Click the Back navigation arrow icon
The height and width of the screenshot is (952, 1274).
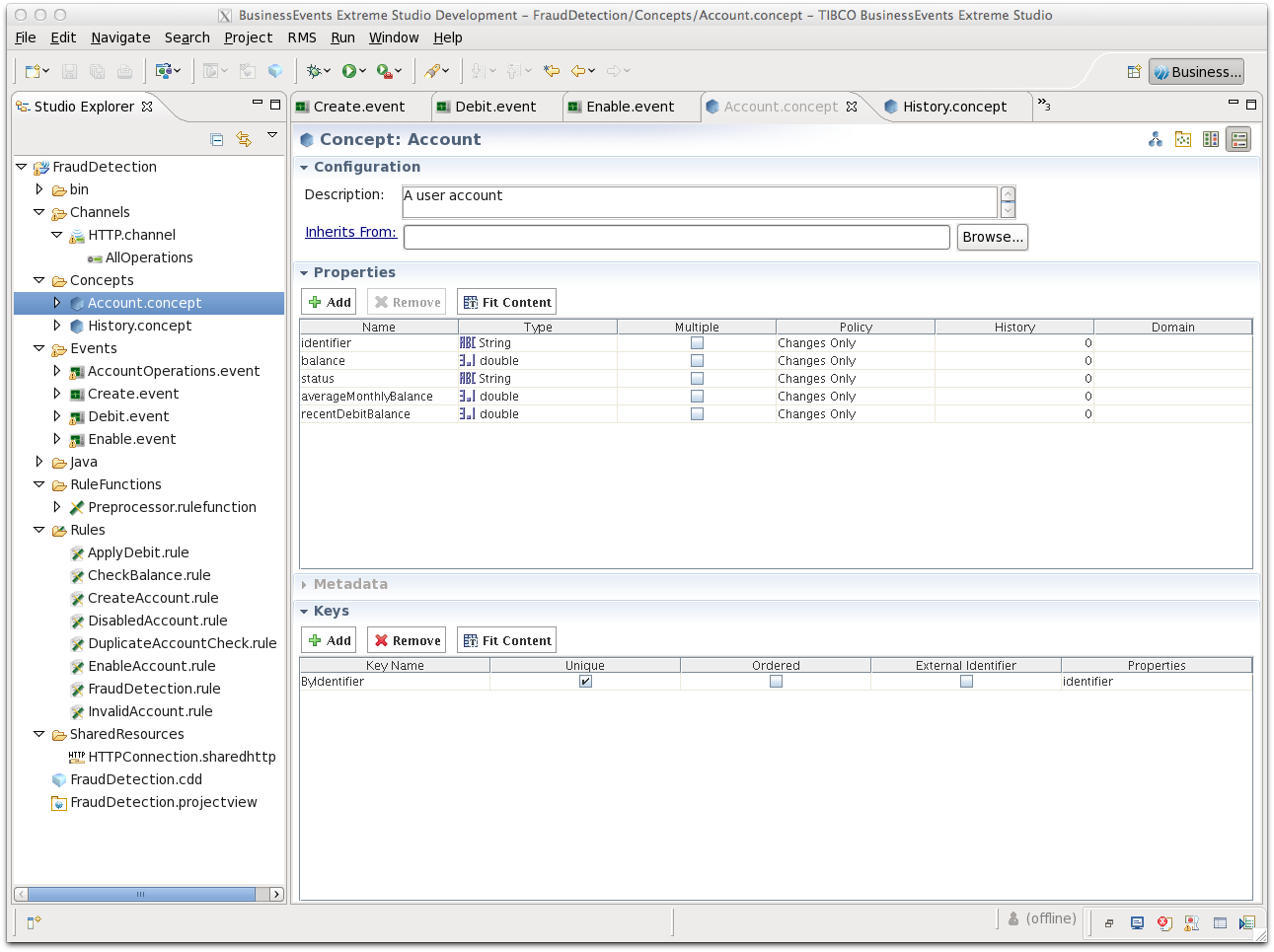[x=578, y=71]
